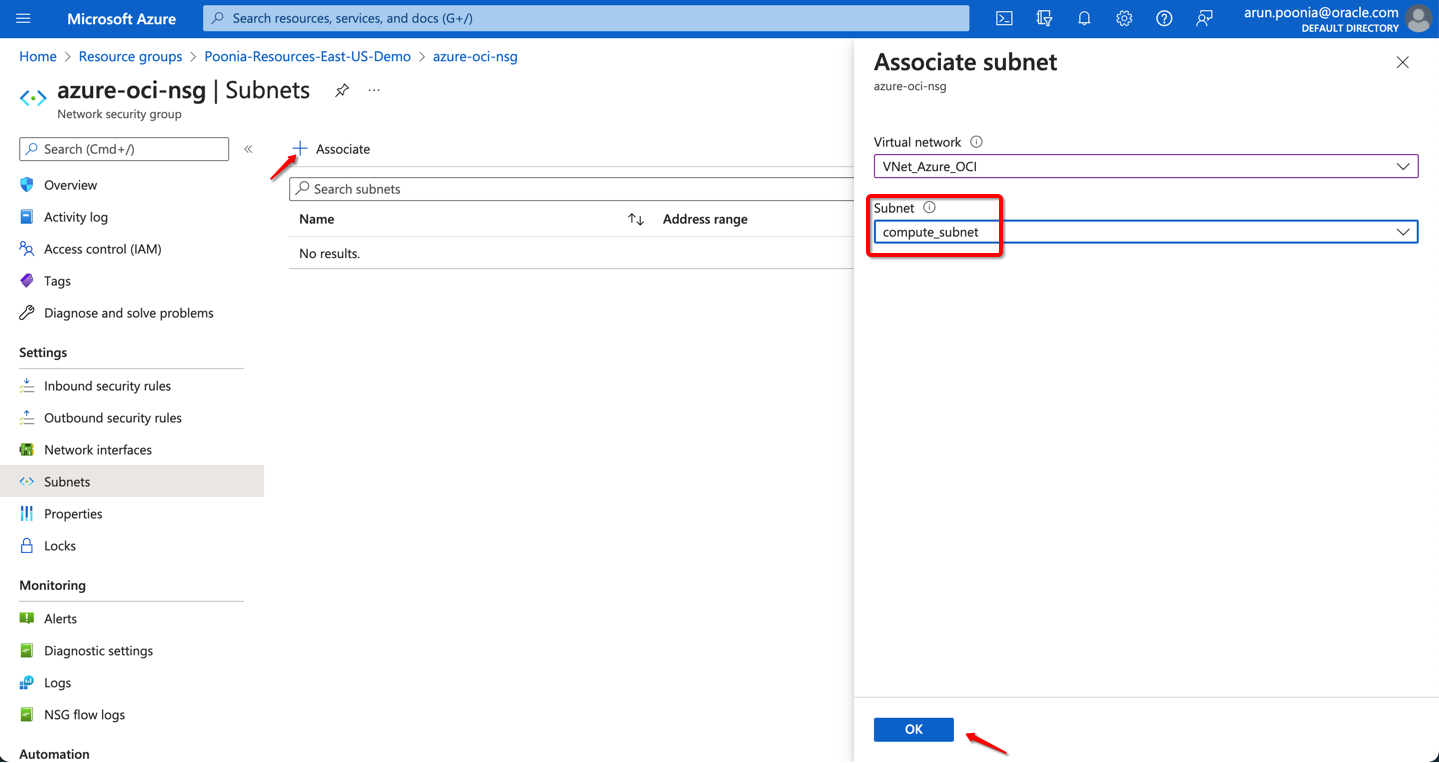Navigate to Resource groups breadcrumb
Screen dimensions: 1439x763
(x=130, y=56)
